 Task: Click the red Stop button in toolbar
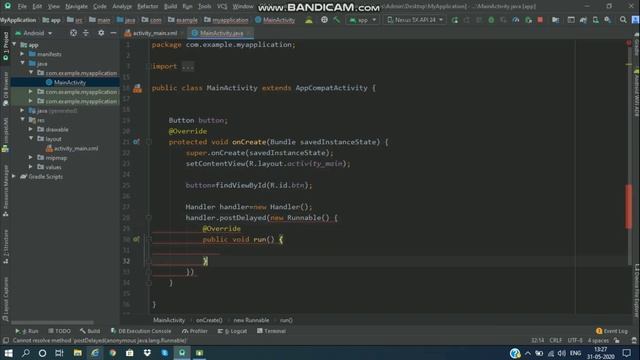click(x=540, y=20)
